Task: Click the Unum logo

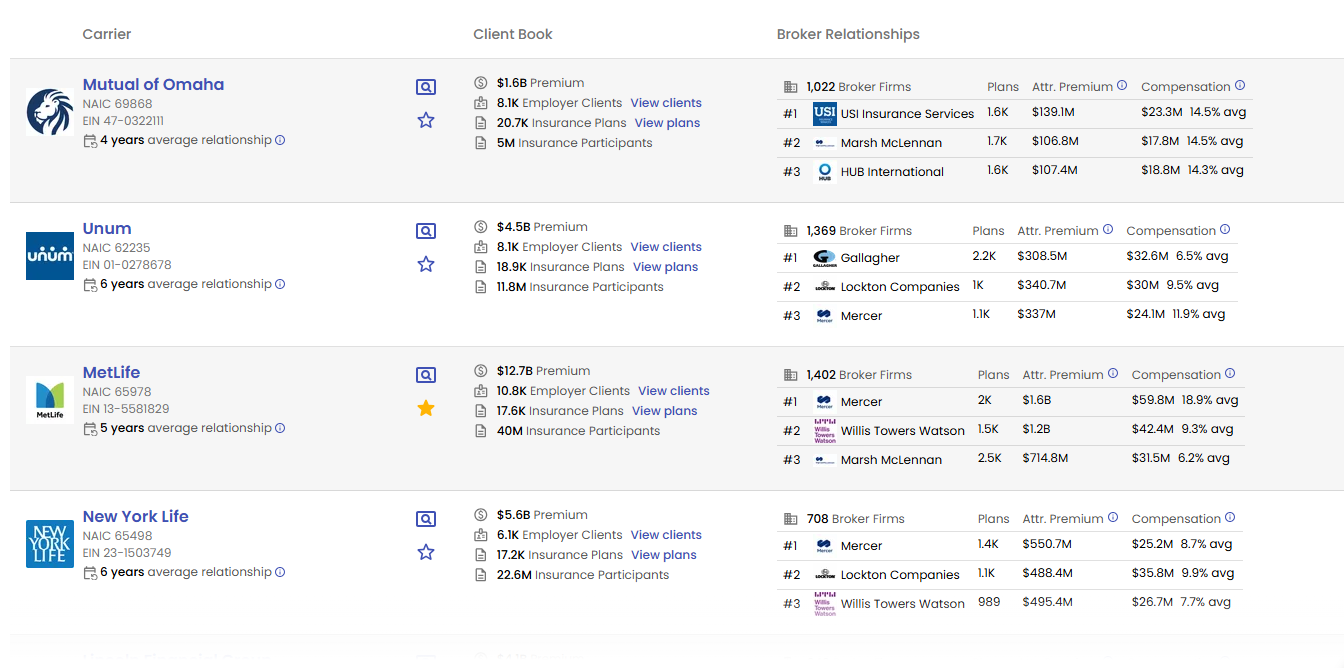Action: click(x=50, y=256)
